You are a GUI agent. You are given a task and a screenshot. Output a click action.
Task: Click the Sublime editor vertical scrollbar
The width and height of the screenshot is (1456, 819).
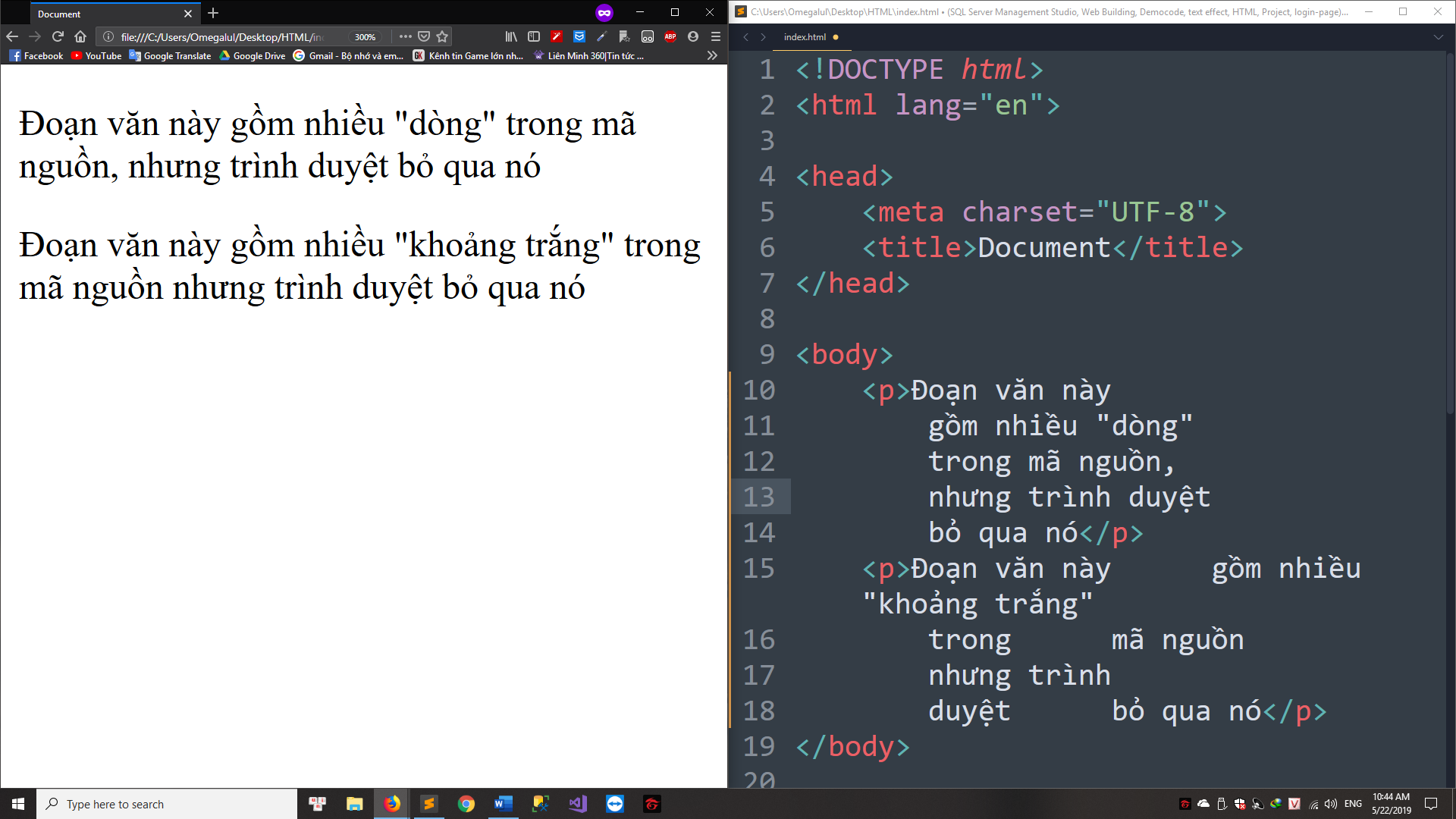[x=1450, y=227]
